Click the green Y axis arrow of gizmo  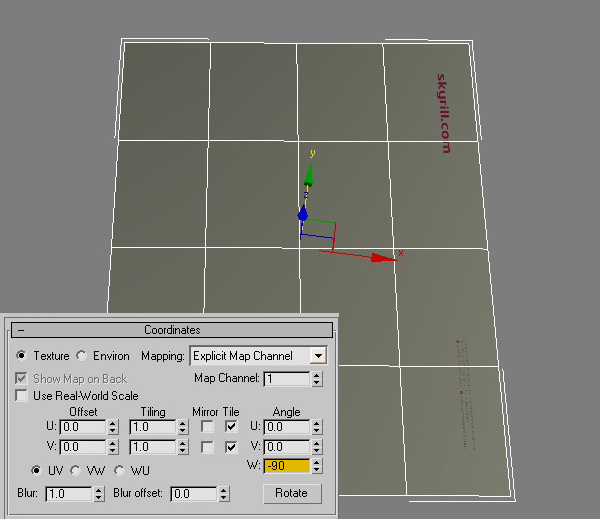click(x=310, y=177)
